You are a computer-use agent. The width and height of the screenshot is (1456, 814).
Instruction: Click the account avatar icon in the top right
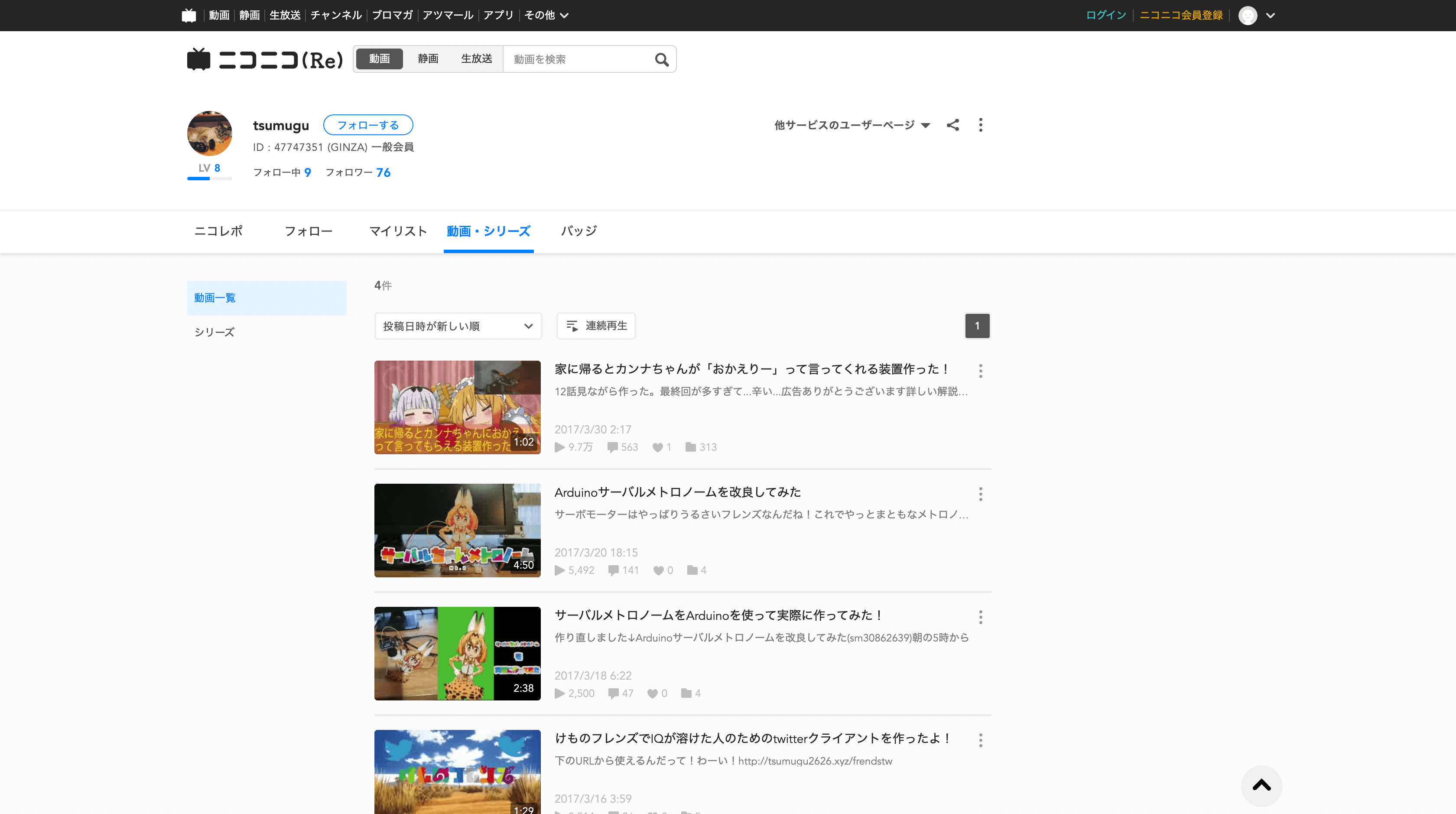(1248, 15)
